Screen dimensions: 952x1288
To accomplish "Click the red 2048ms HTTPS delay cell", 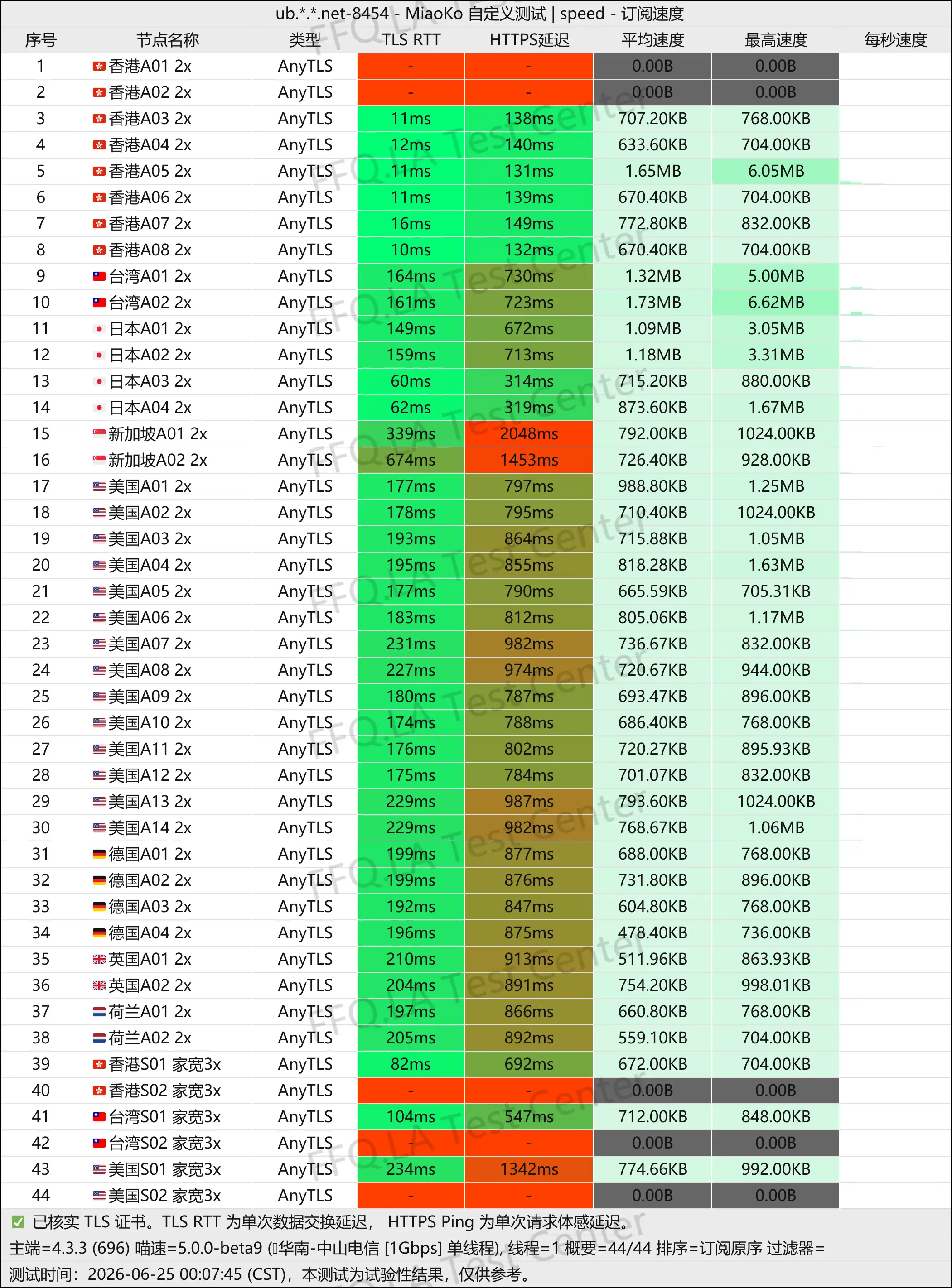I will click(528, 434).
